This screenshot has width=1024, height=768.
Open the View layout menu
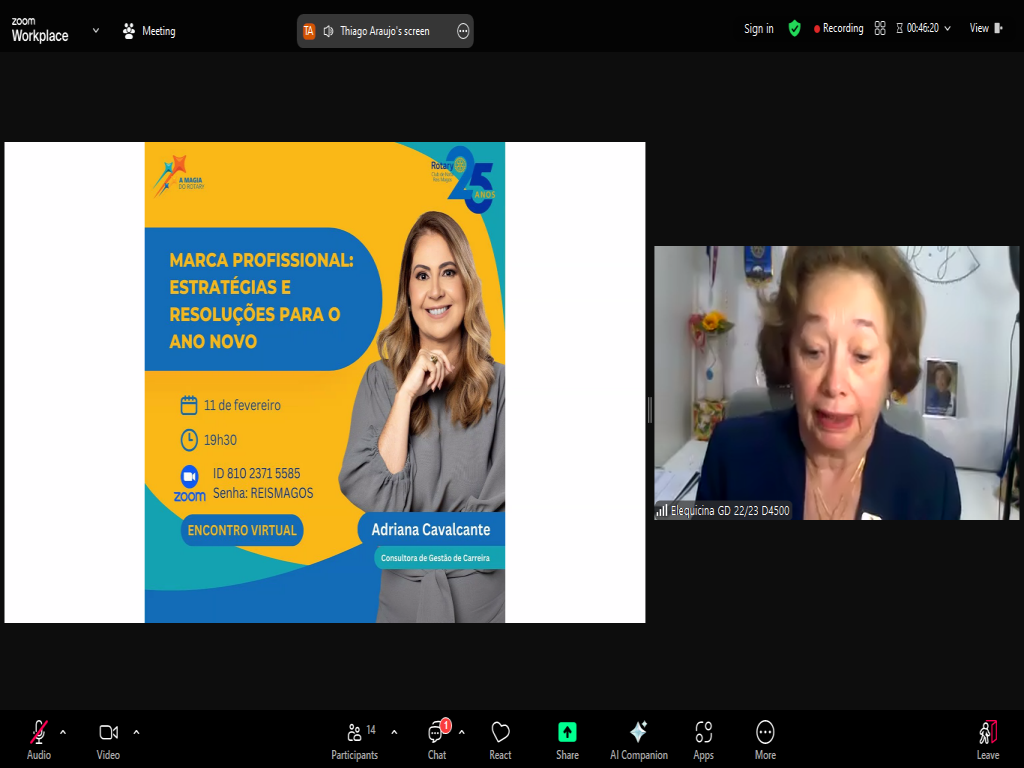985,28
